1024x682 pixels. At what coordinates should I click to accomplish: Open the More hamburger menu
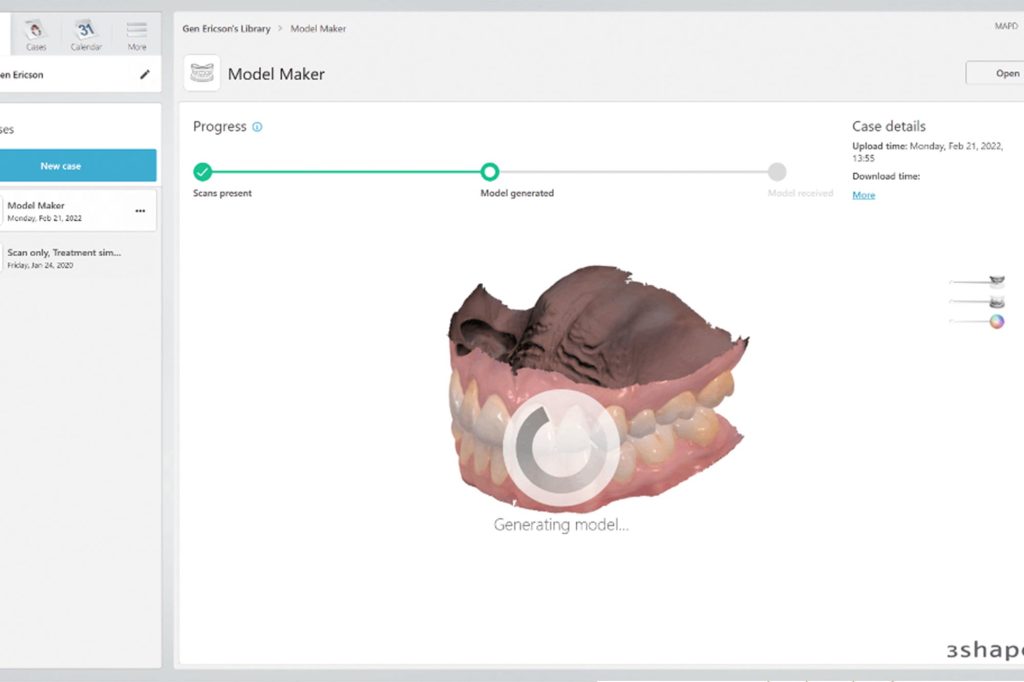click(x=137, y=33)
